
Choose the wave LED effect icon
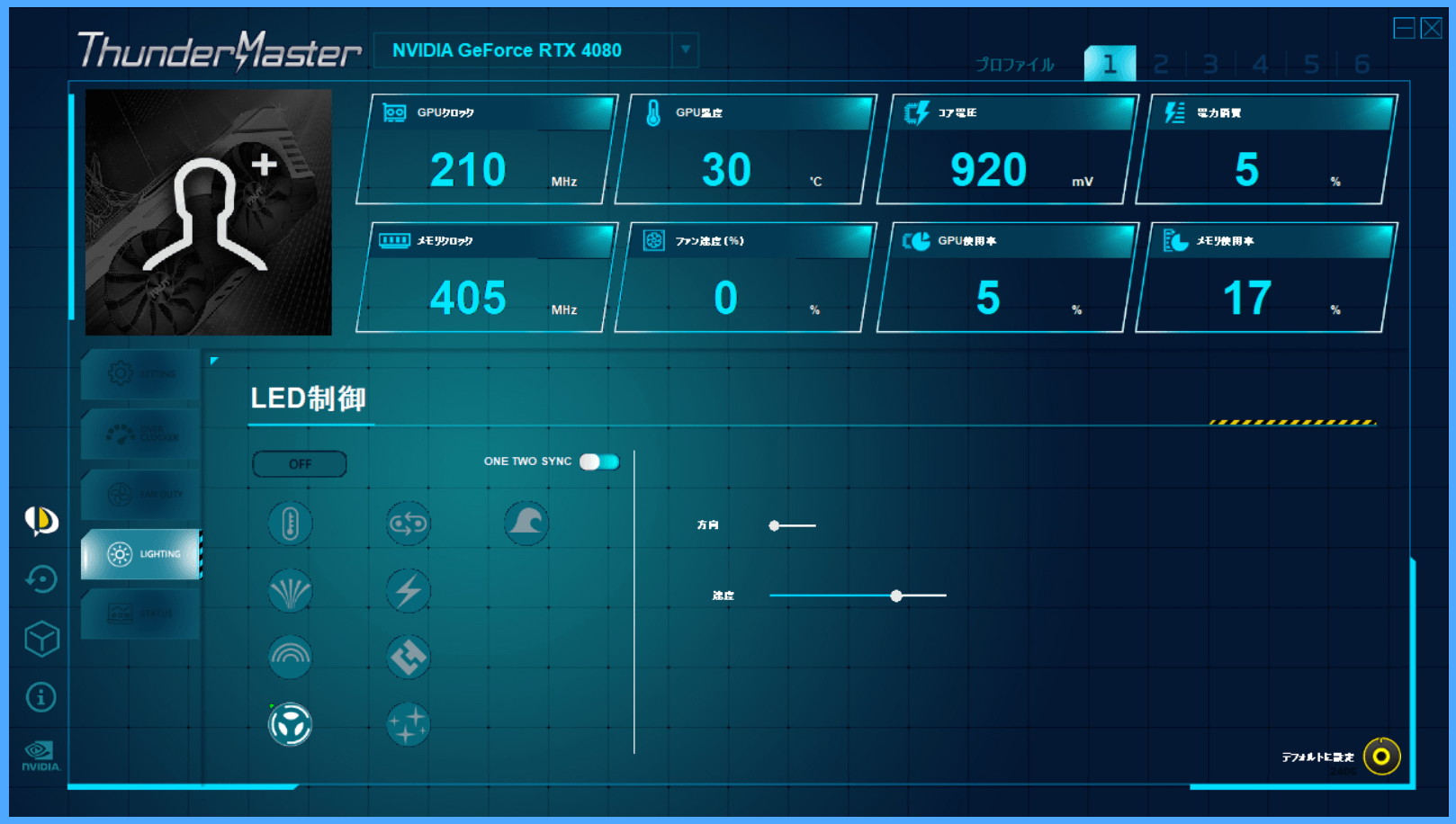point(526,524)
